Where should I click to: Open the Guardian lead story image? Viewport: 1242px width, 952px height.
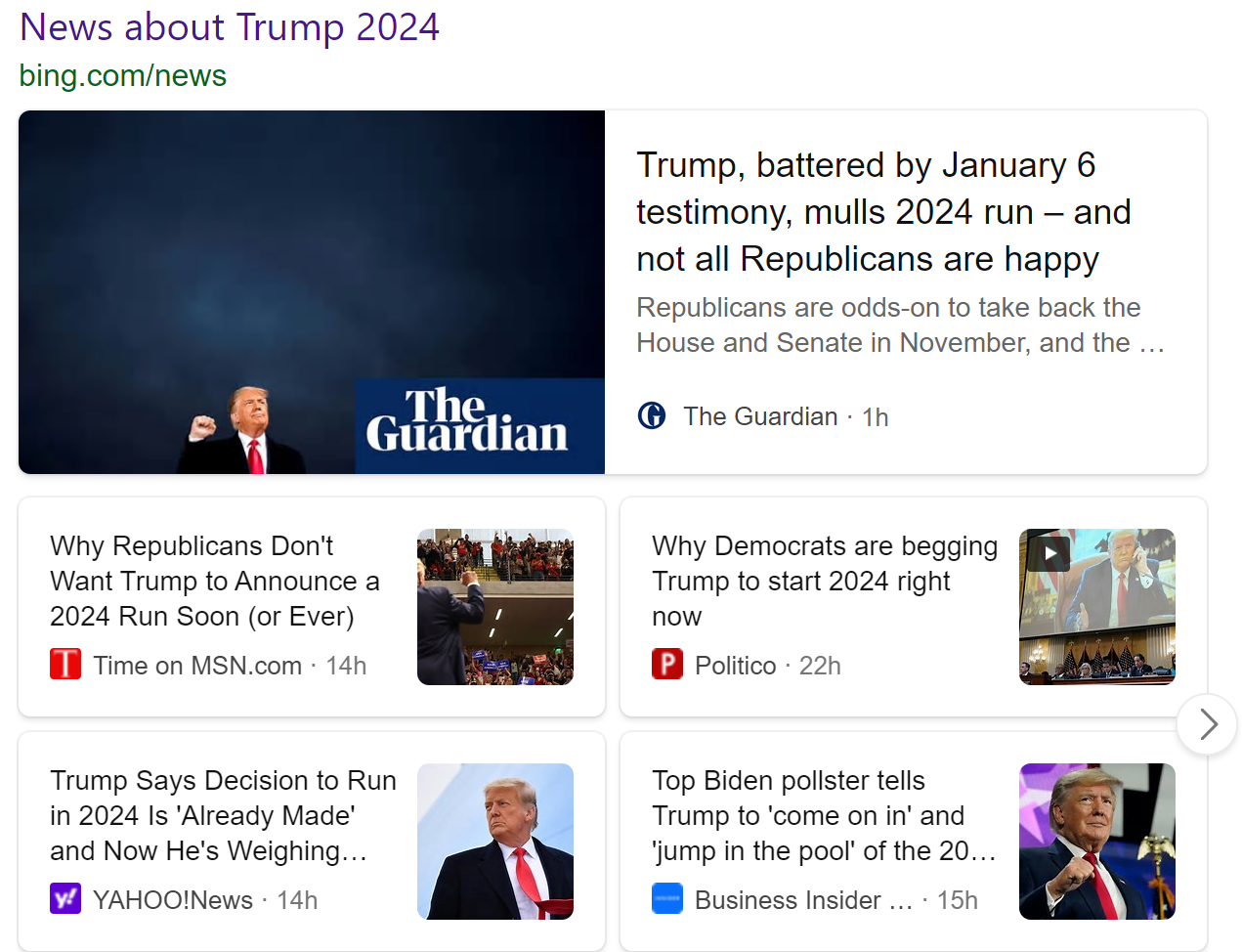point(312,292)
